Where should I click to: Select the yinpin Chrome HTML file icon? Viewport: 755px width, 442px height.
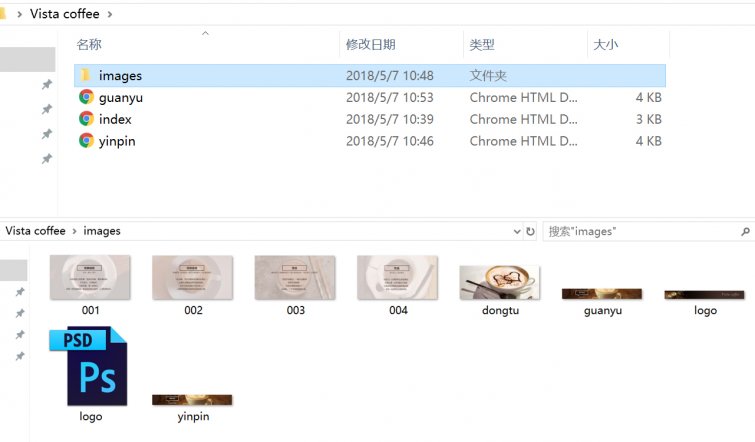coord(86,141)
